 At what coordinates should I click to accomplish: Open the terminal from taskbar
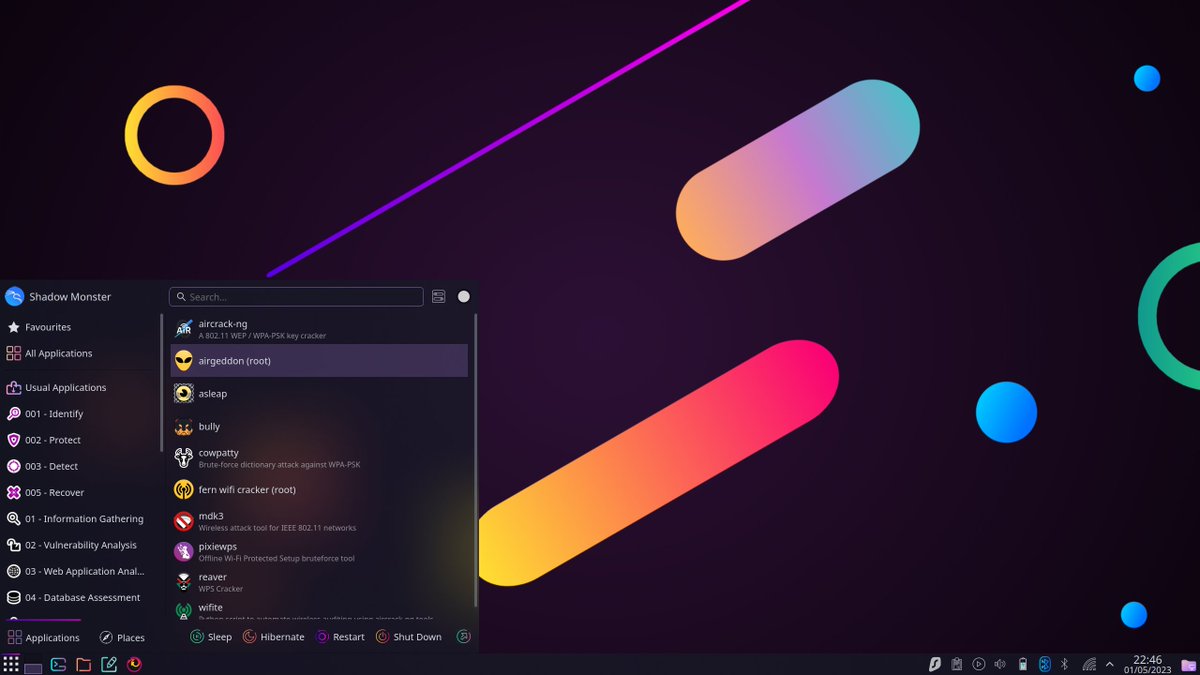(x=59, y=664)
